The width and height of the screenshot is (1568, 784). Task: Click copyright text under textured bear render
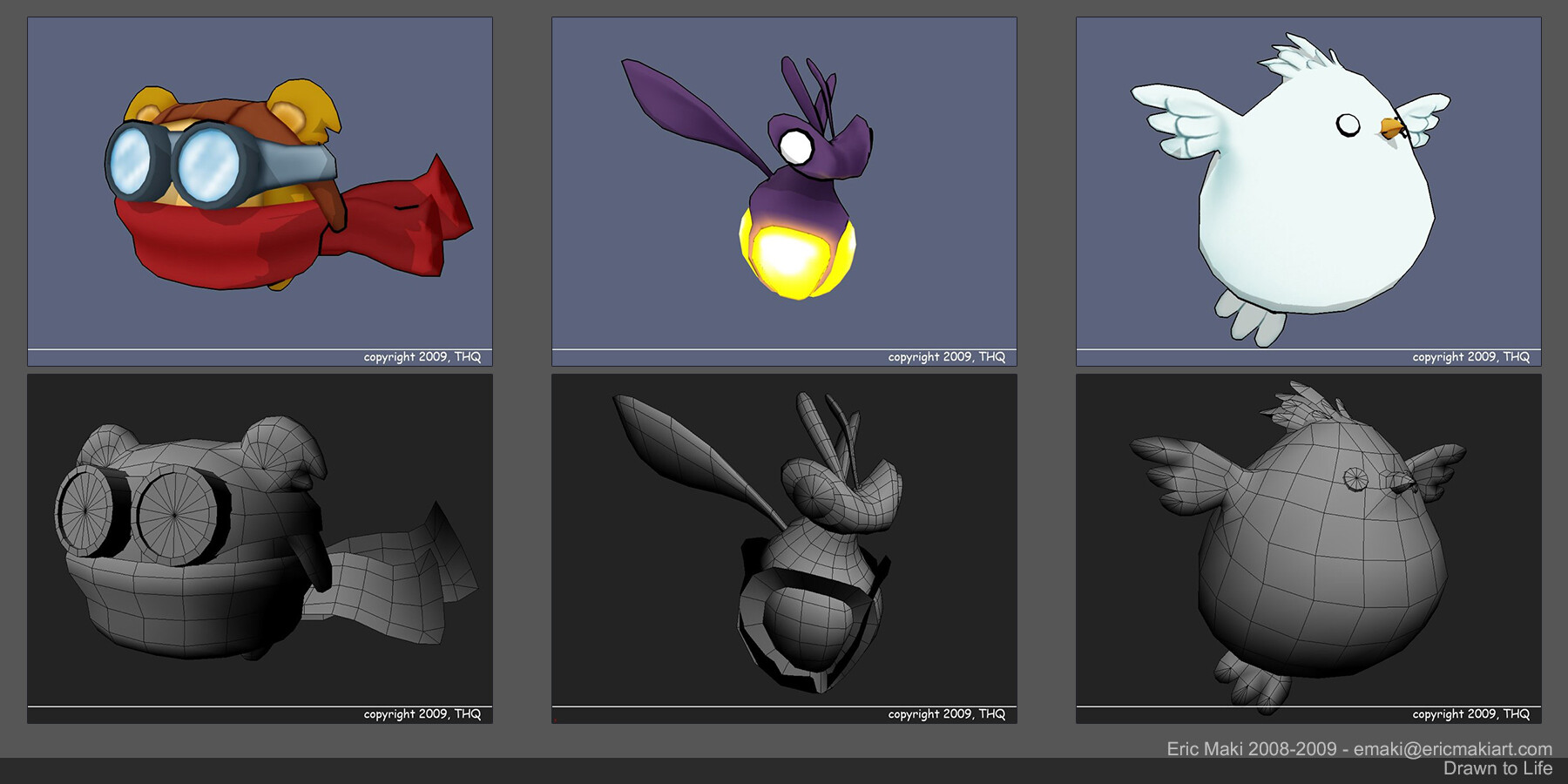[x=422, y=357]
